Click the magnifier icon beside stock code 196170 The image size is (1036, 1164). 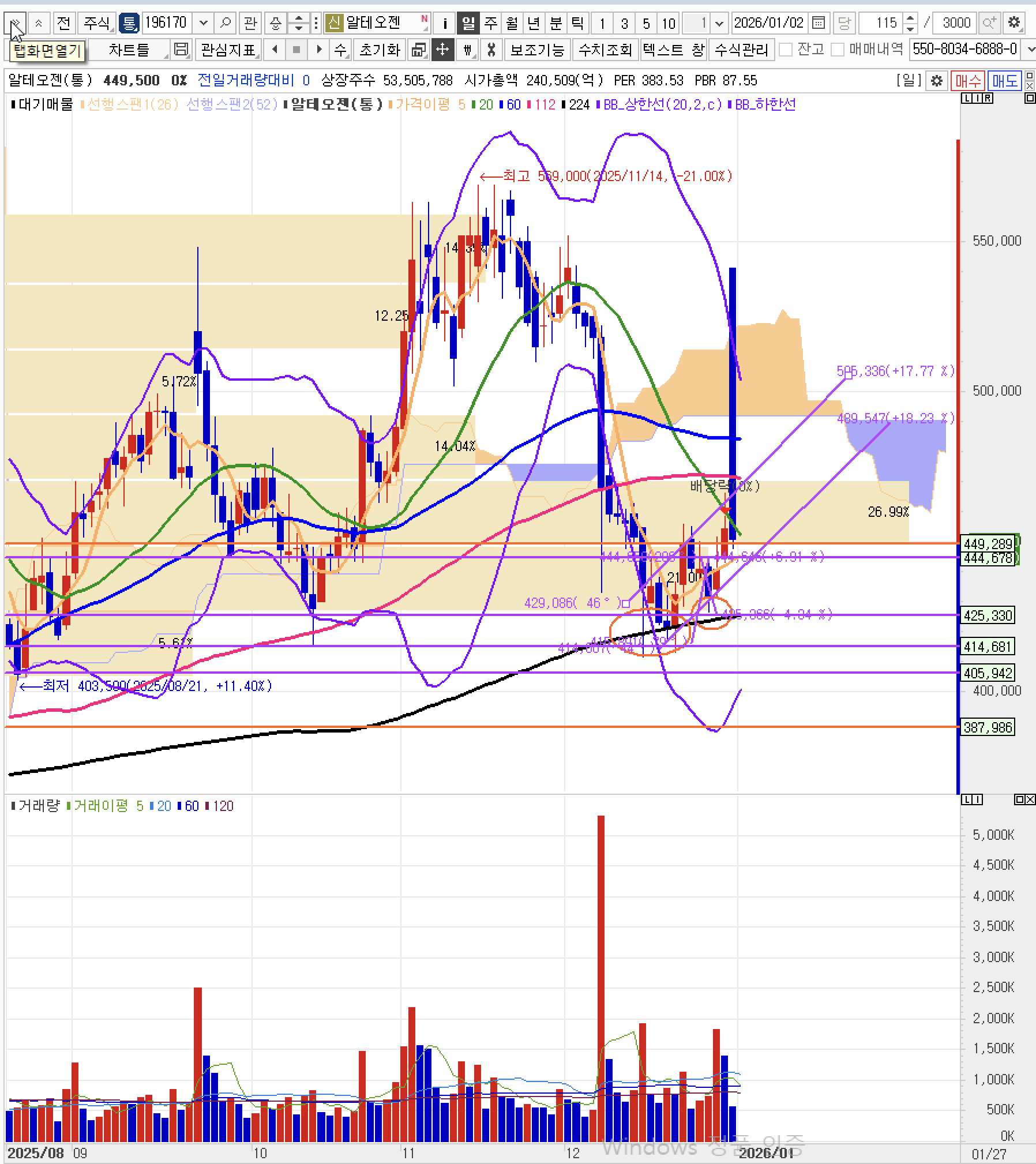226,23
